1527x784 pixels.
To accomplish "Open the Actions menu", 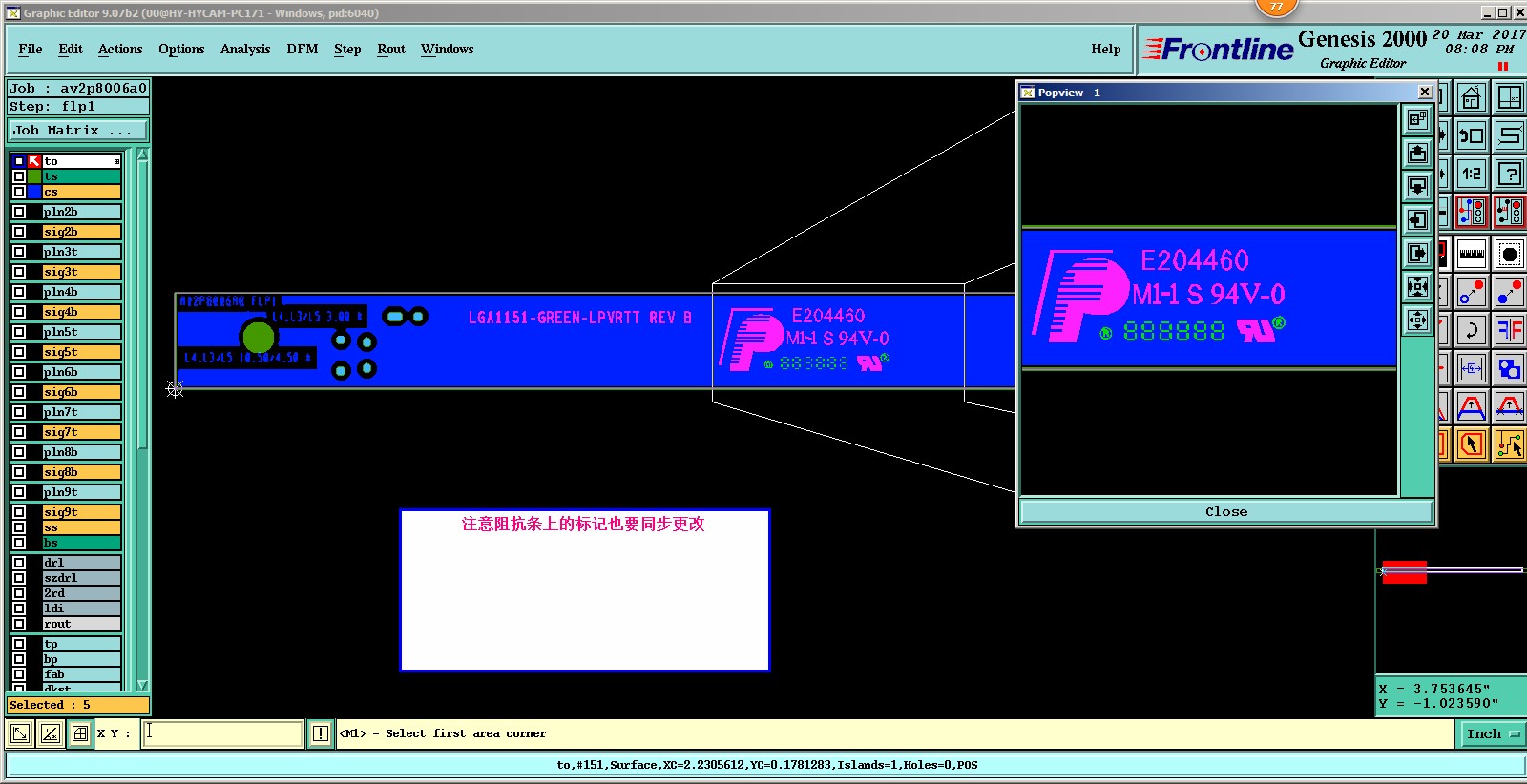I will [120, 49].
